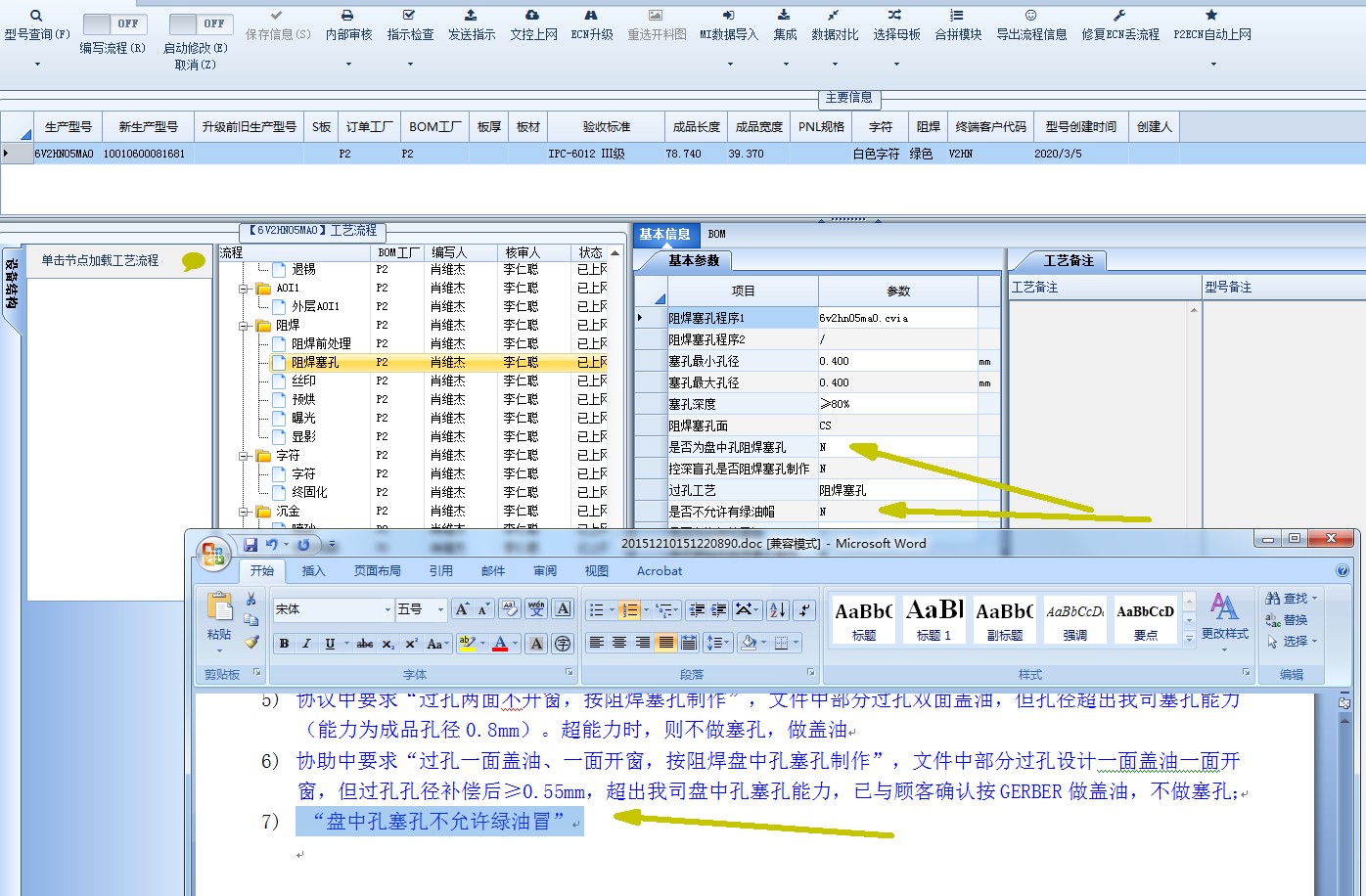Cut selection with the scissors icon
This screenshot has height=896, width=1366.
click(251, 599)
